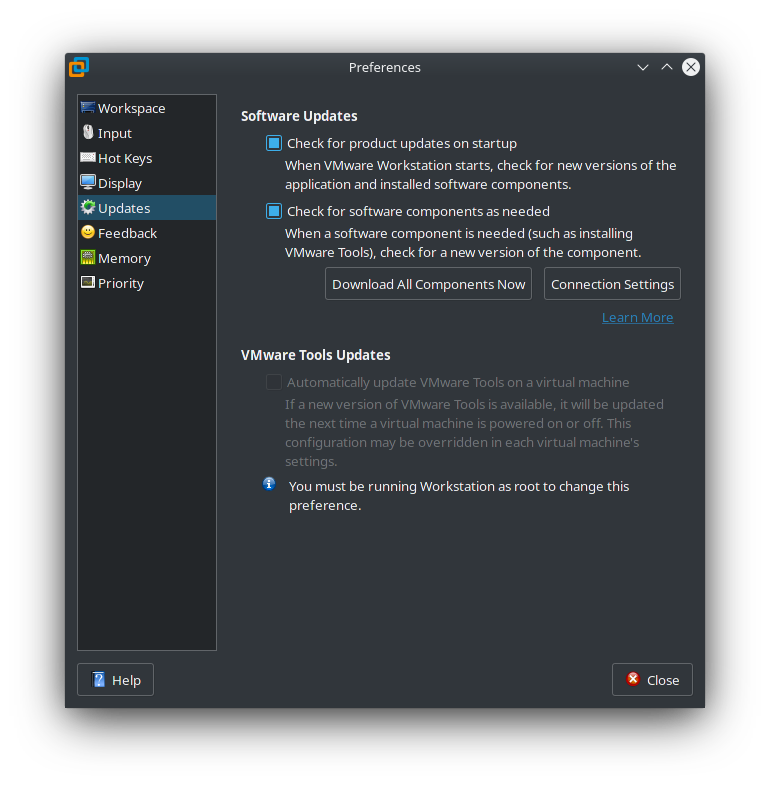The width and height of the screenshot is (770, 785).
Task: Click the Hot Keys keyboard icon
Action: pyautogui.click(x=88, y=158)
